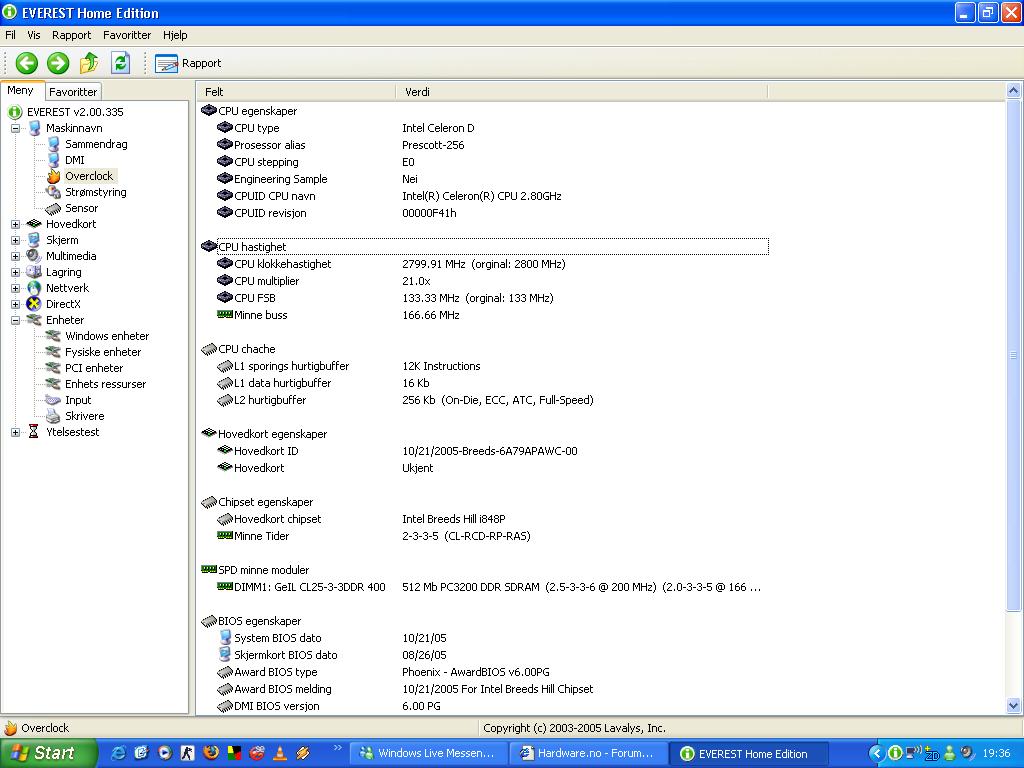The width and height of the screenshot is (1024, 768).
Task: Select the DirectX icon in tree
Action: coord(34,304)
